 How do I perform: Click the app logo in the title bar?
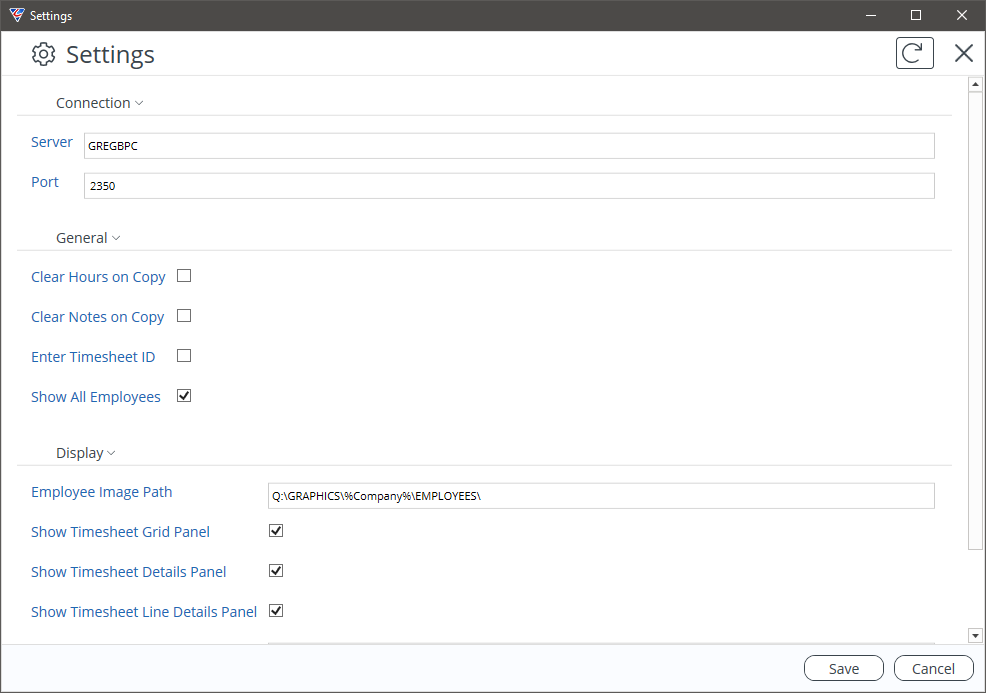[17, 15]
